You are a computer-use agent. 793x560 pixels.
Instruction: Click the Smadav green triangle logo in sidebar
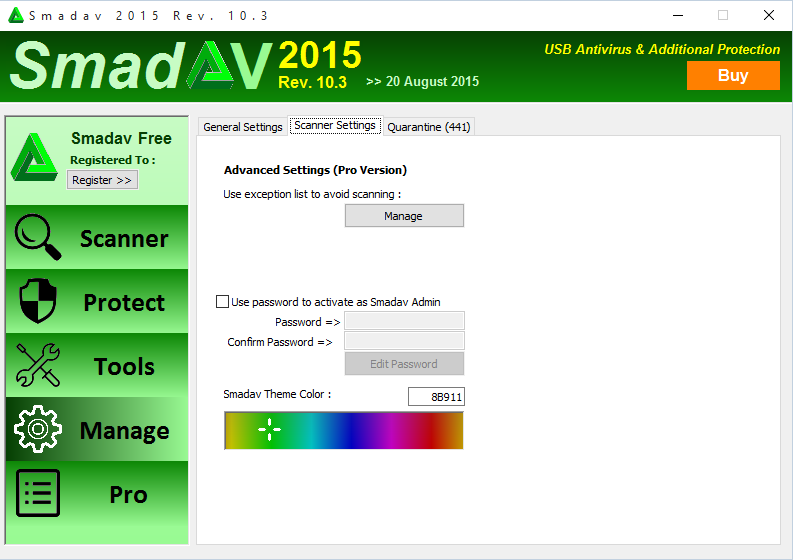34,157
